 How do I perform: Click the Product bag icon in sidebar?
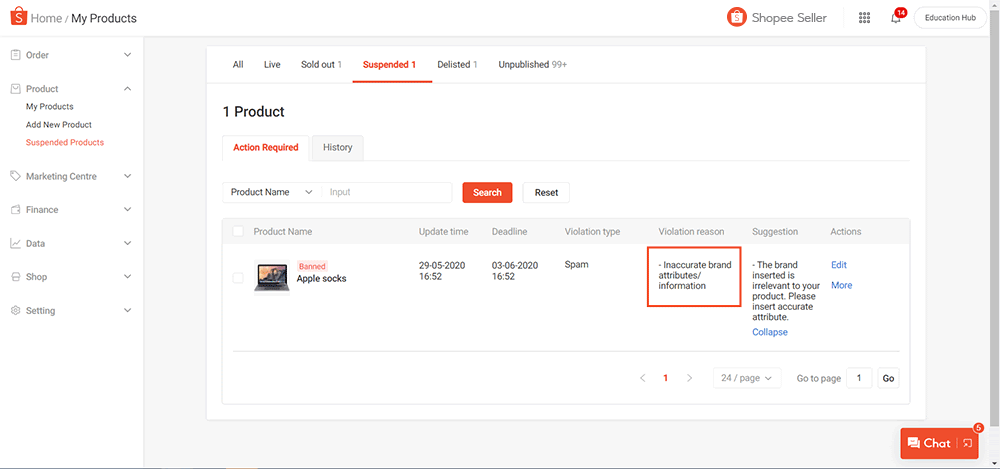[16, 89]
